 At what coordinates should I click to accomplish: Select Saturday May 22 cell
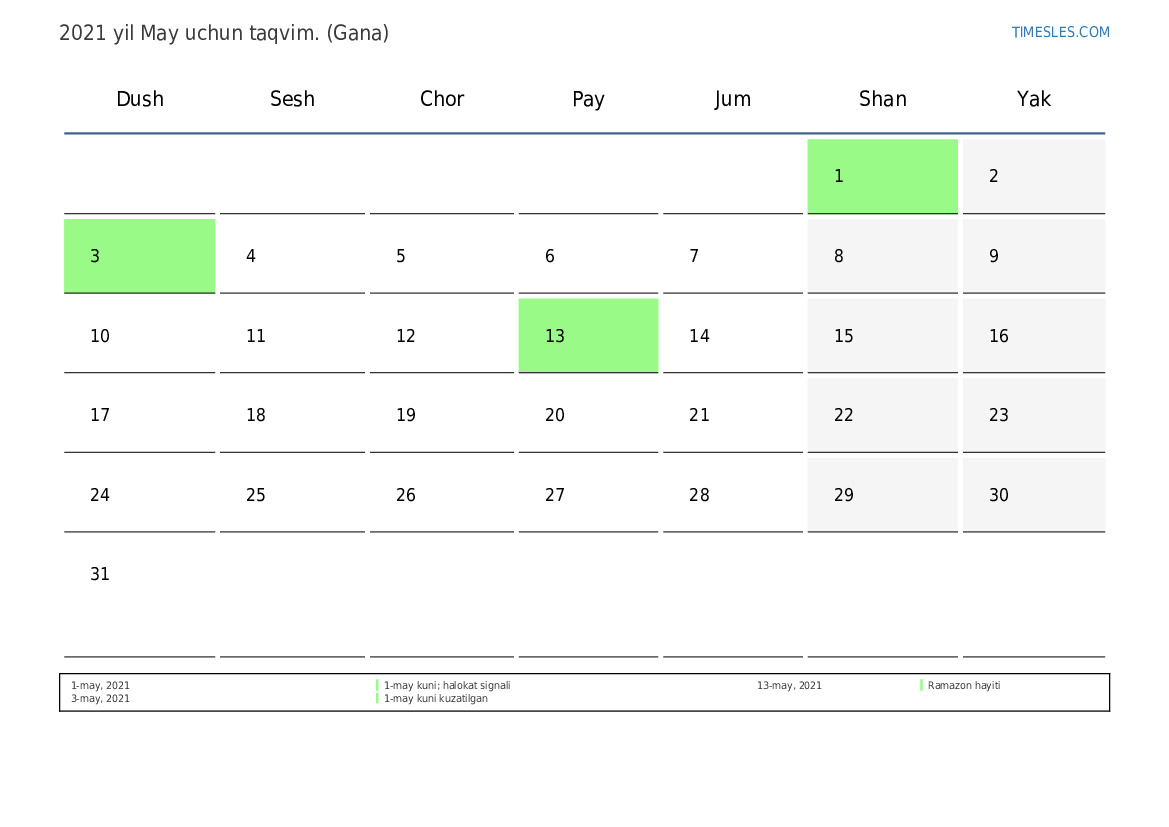click(x=882, y=415)
